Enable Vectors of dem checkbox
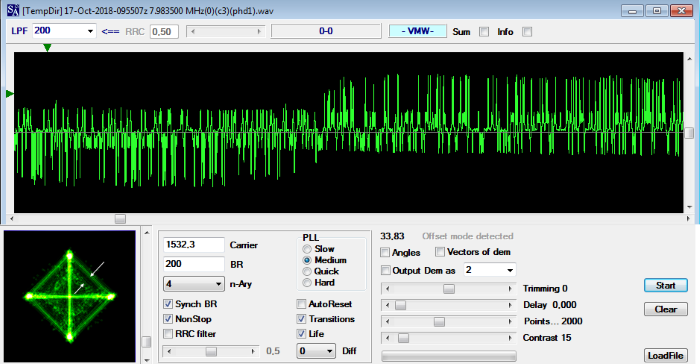Image resolution: width=700 pixels, height=364 pixels. point(440,252)
